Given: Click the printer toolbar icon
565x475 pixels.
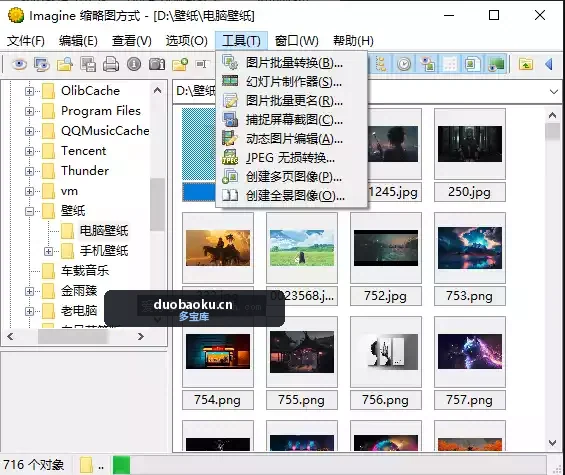Looking at the screenshot, I should (x=111, y=65).
